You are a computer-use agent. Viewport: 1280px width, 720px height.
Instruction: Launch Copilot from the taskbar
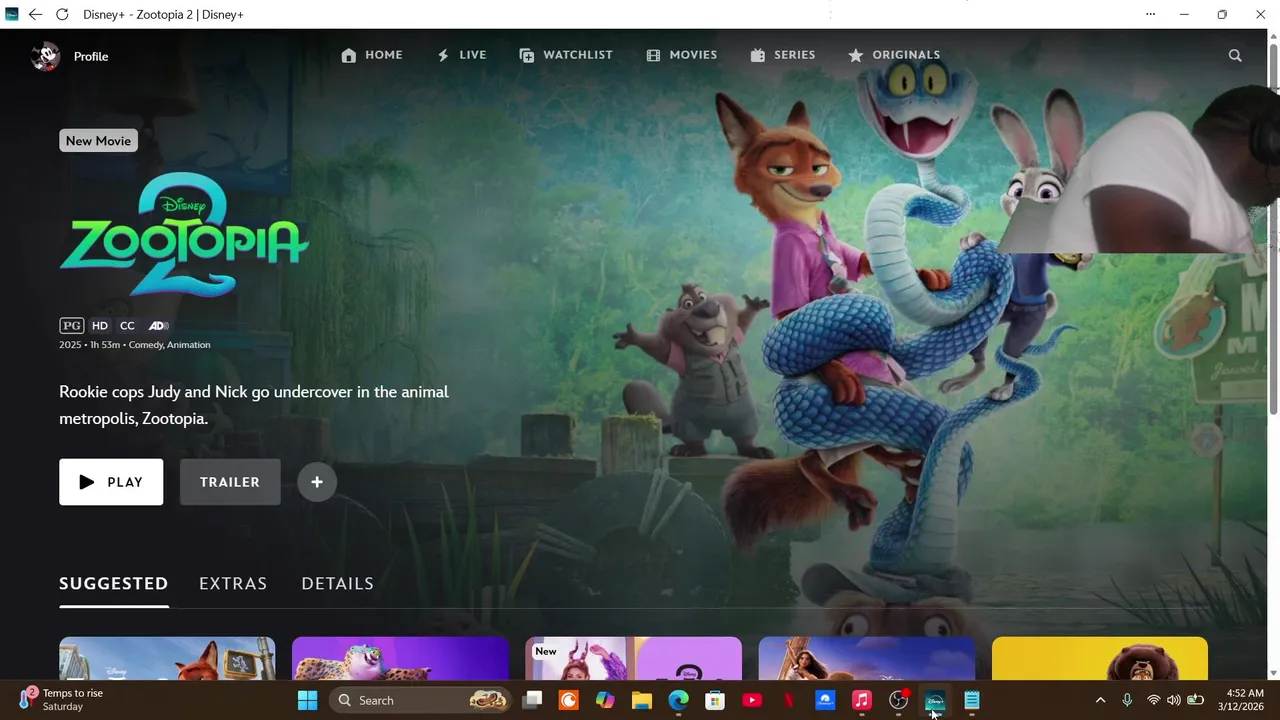[605, 700]
